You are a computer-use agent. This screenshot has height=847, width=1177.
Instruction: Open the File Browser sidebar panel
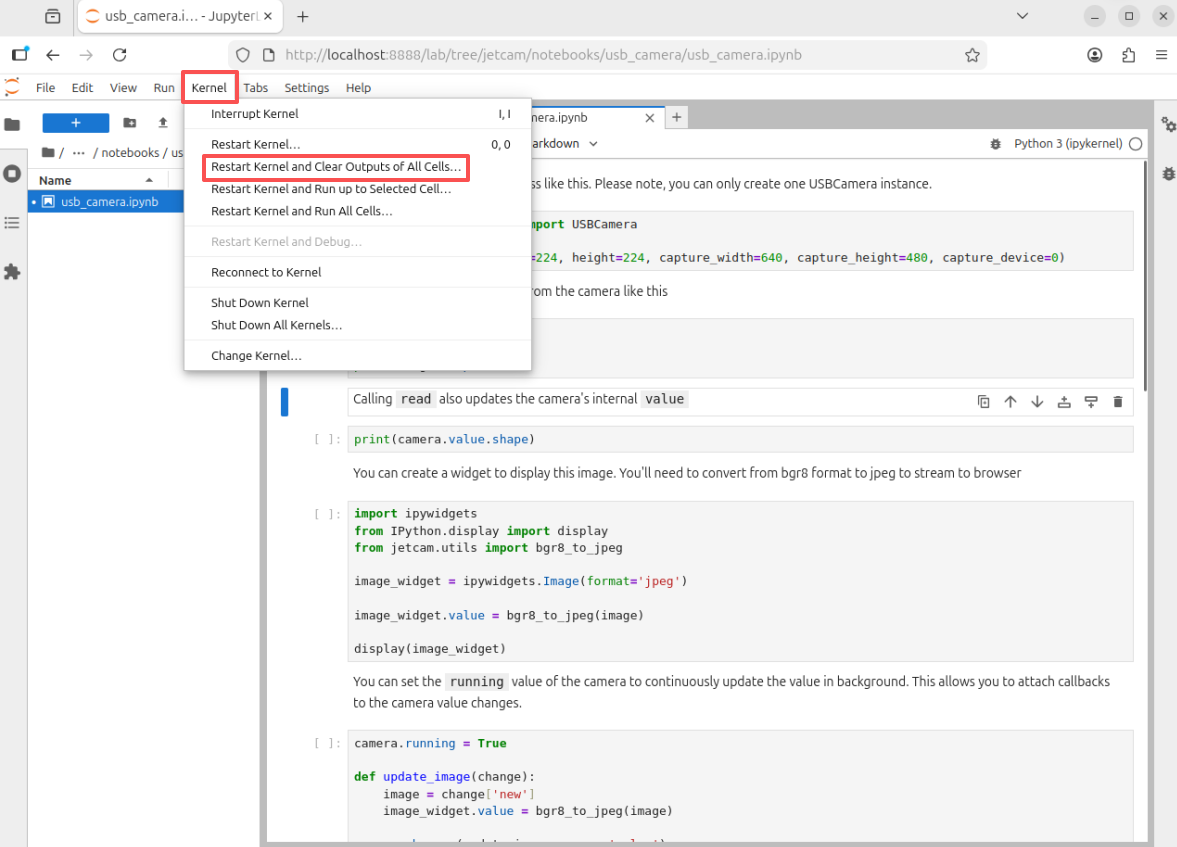(x=12, y=124)
